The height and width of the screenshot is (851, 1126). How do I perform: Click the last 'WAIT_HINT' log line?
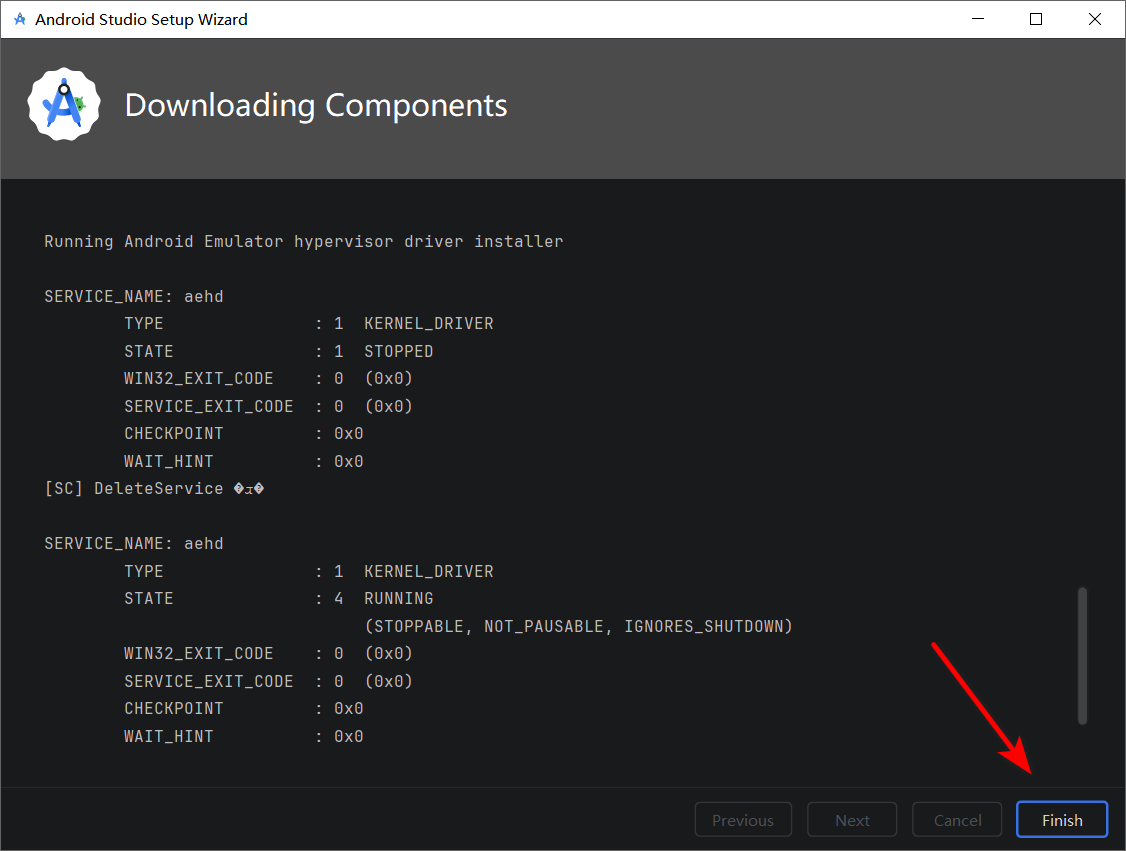243,736
